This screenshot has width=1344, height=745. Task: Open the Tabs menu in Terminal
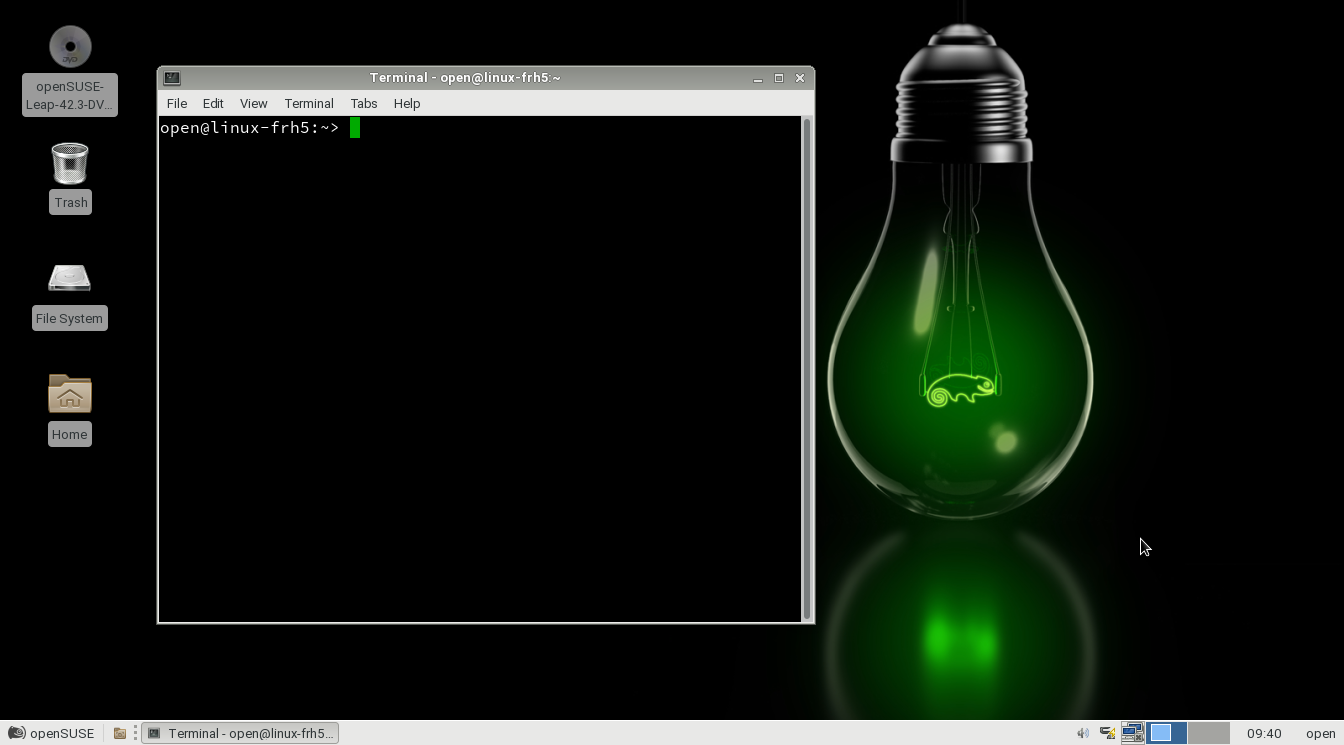tap(363, 103)
